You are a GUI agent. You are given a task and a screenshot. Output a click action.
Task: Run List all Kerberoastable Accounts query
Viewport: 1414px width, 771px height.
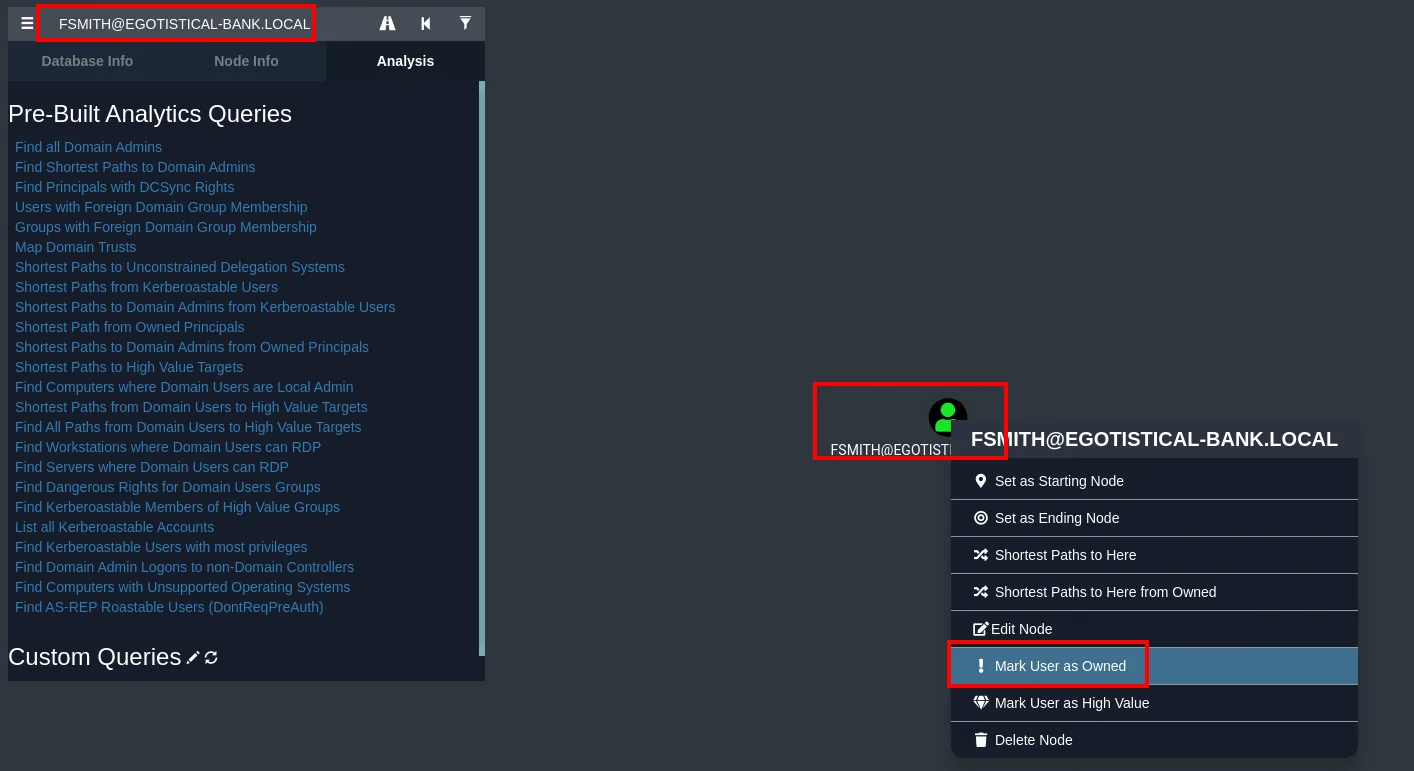click(114, 527)
